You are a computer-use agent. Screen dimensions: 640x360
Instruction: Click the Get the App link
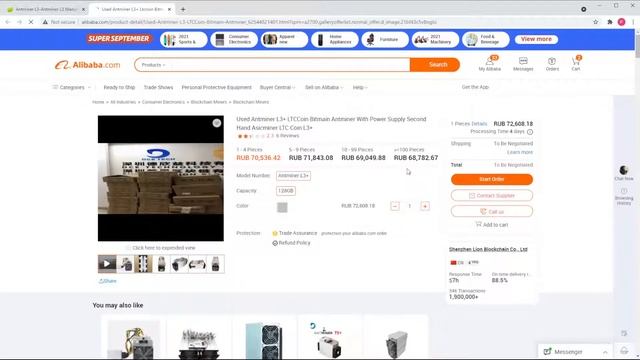(475, 87)
